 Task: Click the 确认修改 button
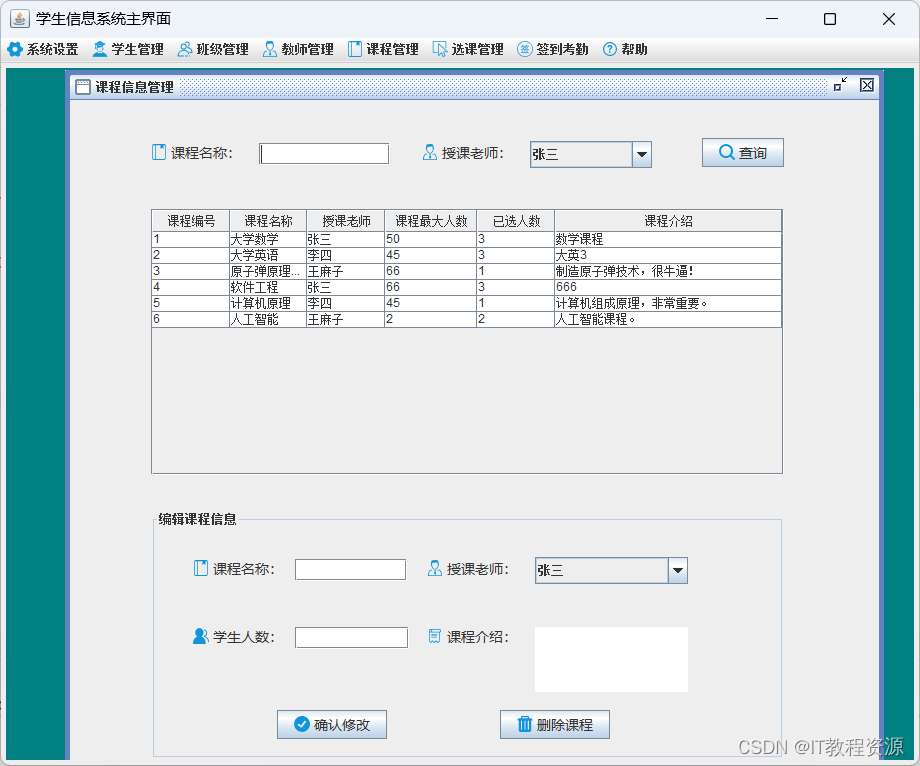(332, 724)
